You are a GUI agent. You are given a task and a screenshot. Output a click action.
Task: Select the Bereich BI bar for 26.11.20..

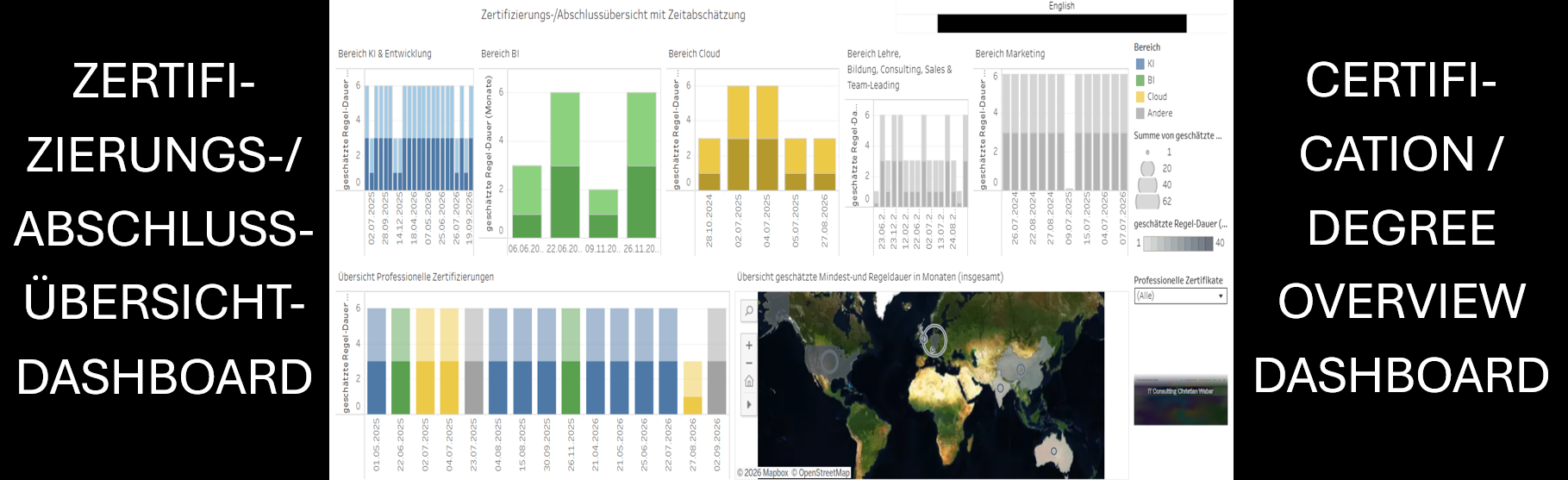[641, 165]
